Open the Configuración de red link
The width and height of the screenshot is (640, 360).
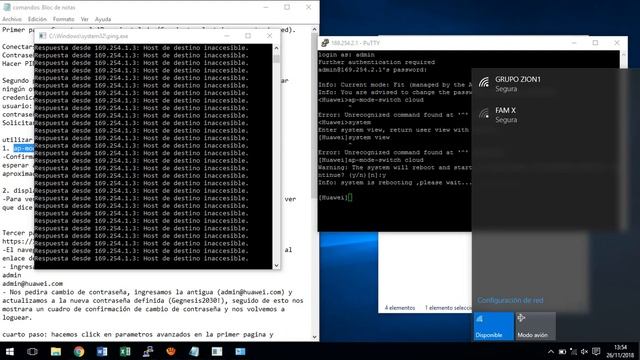tap(510, 300)
